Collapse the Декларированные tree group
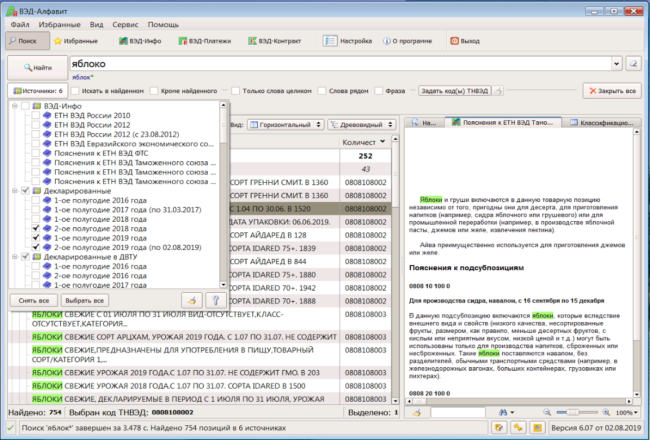 [x=14, y=190]
